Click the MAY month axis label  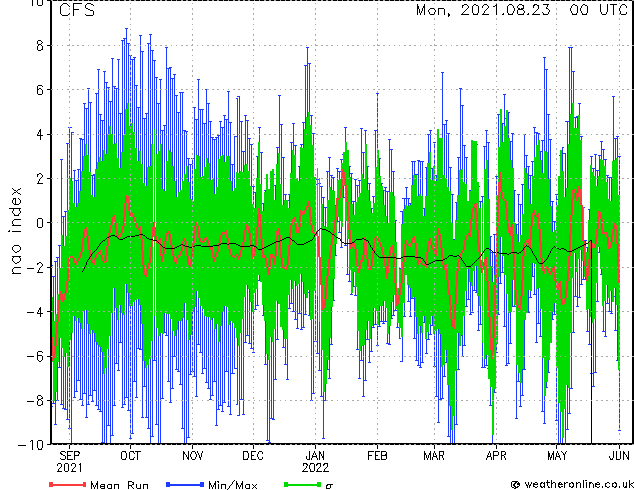[557, 456]
